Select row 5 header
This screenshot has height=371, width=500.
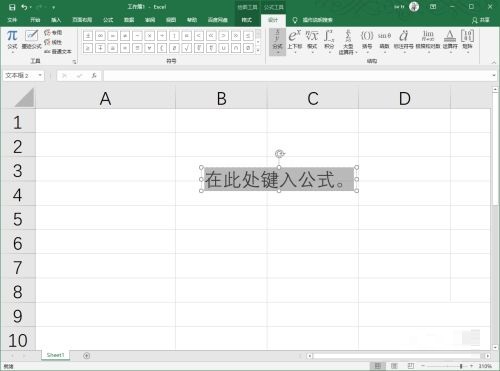(x=18, y=219)
